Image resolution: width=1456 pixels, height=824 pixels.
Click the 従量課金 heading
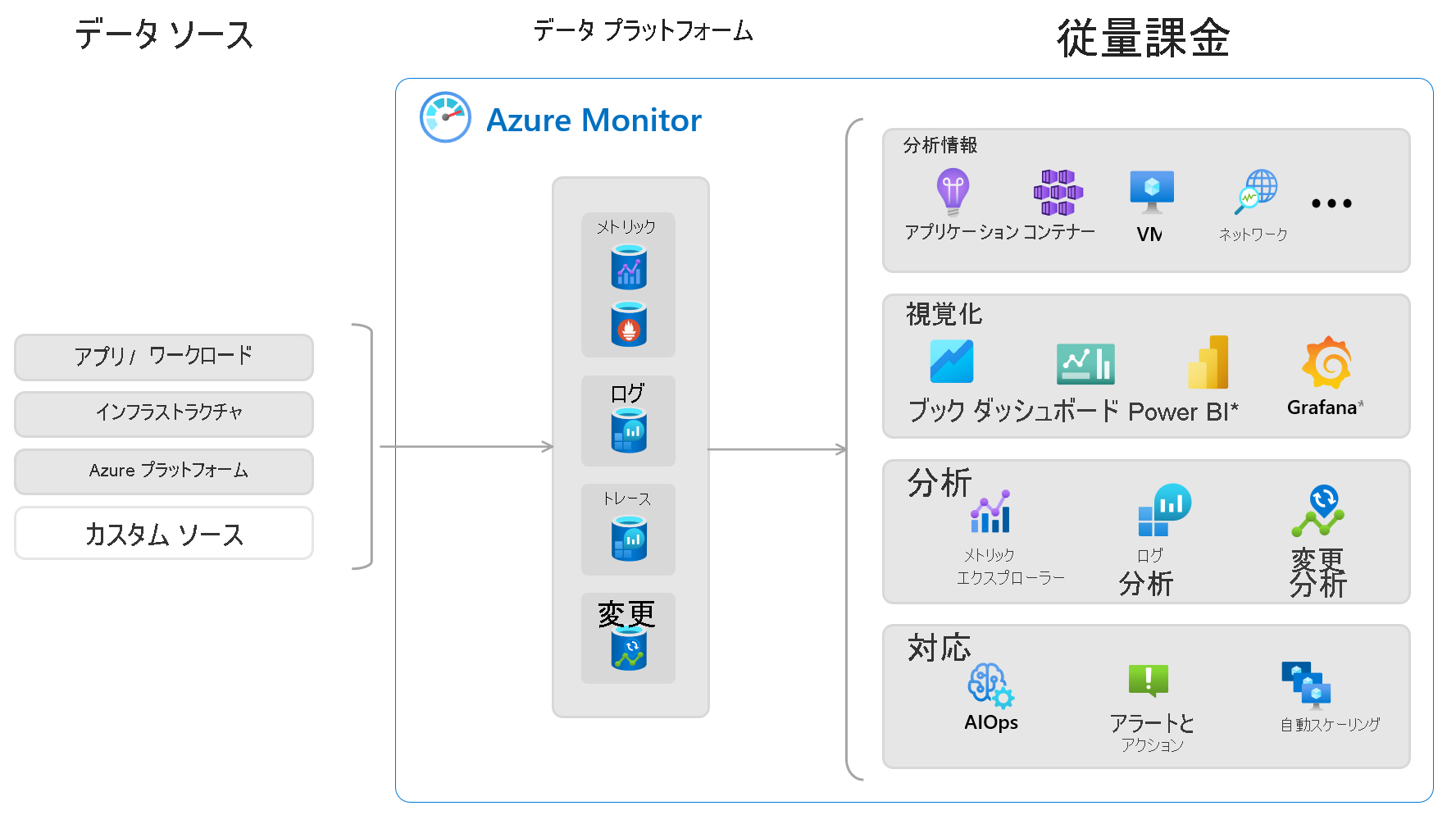tap(1144, 38)
